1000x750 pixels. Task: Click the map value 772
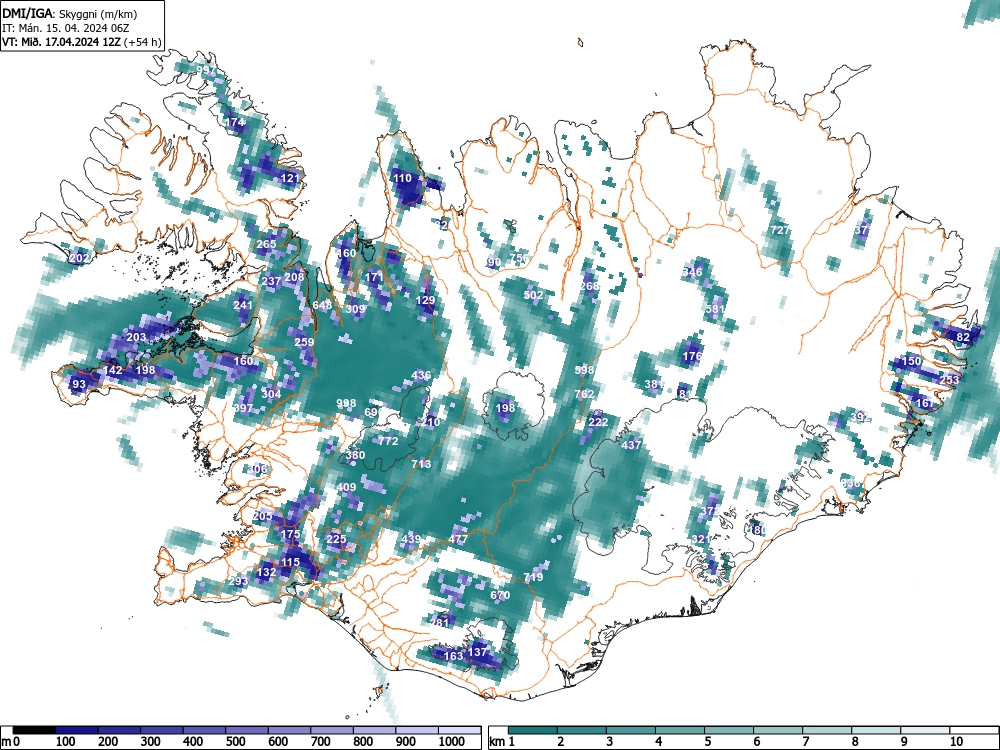388,441
